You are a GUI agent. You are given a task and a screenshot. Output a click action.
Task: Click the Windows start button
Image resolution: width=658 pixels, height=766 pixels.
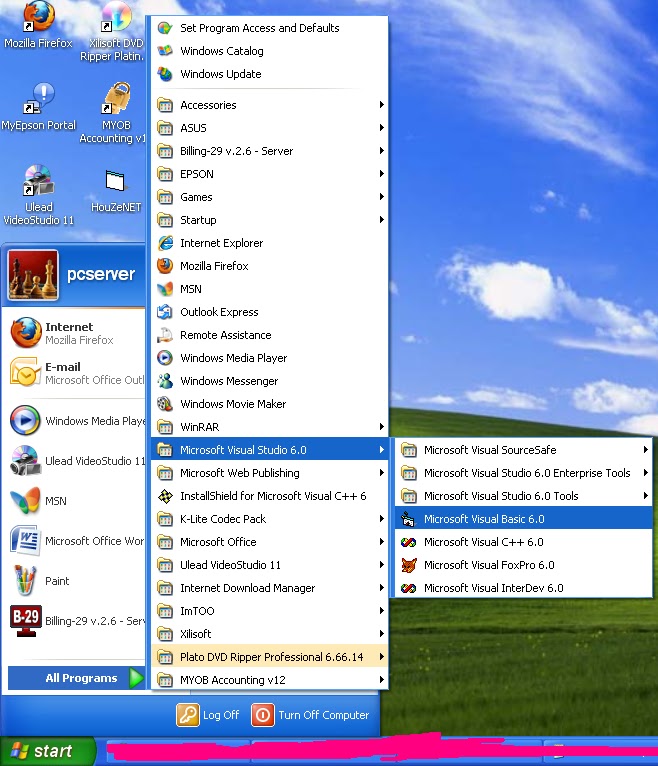coord(47,751)
